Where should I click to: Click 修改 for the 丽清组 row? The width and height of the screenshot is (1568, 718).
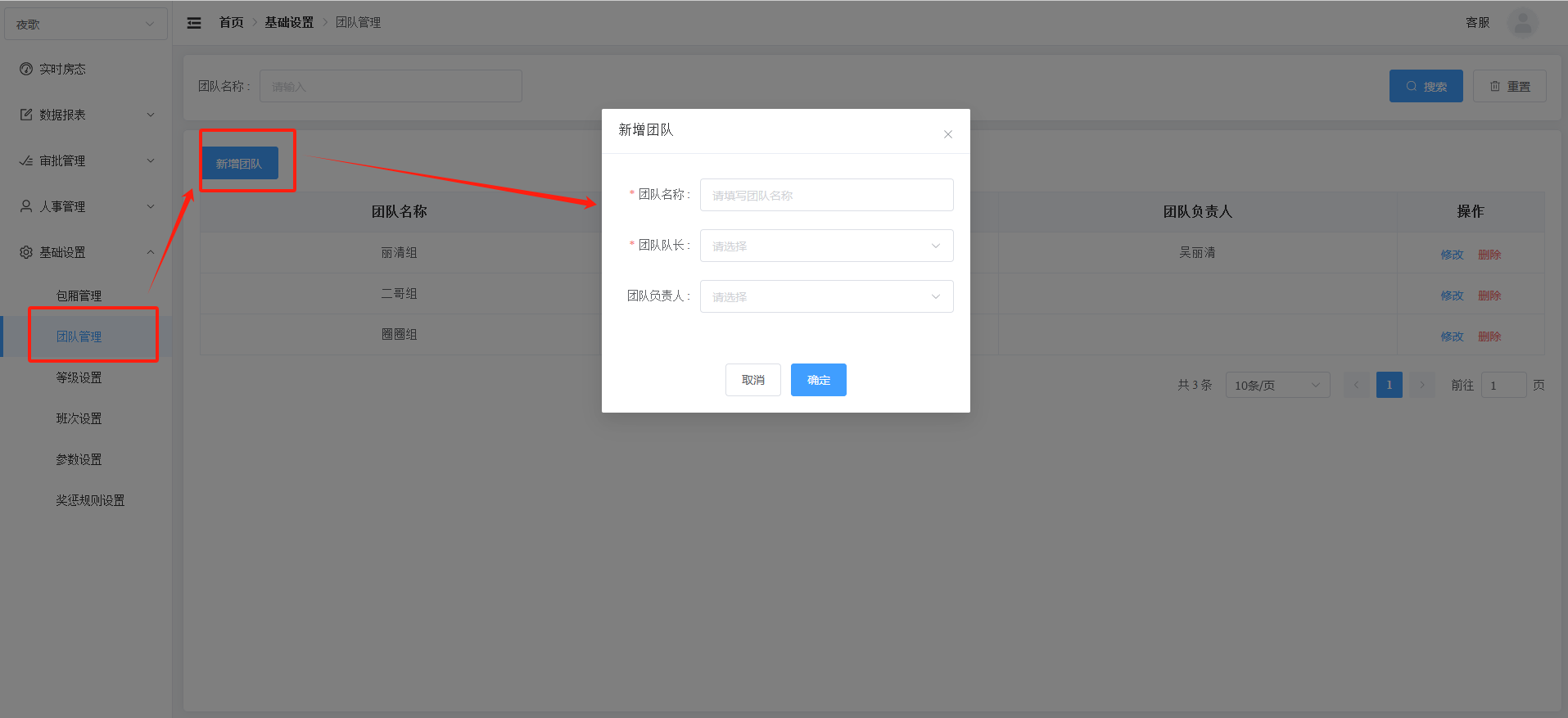click(x=1452, y=255)
